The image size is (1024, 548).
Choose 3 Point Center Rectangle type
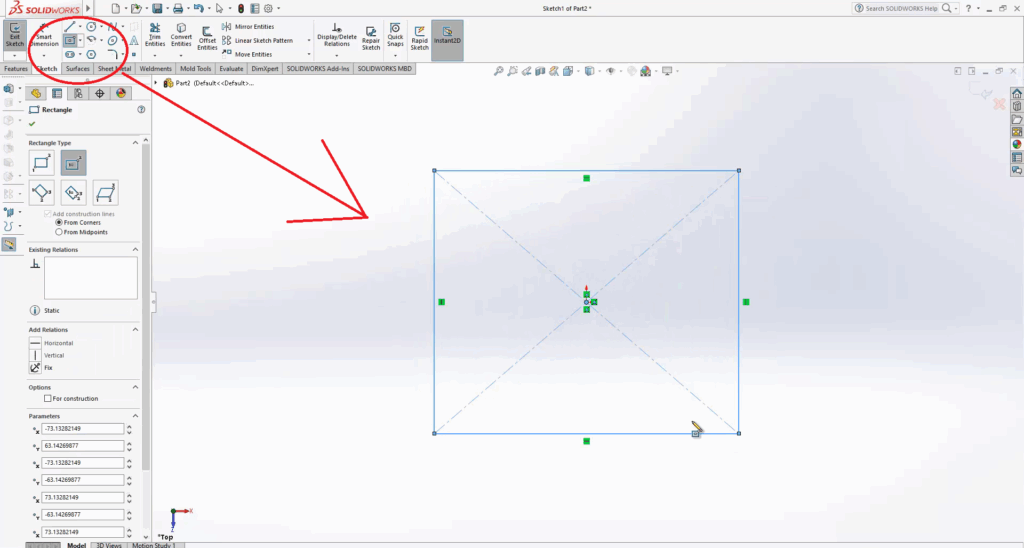pyautogui.click(x=73, y=193)
